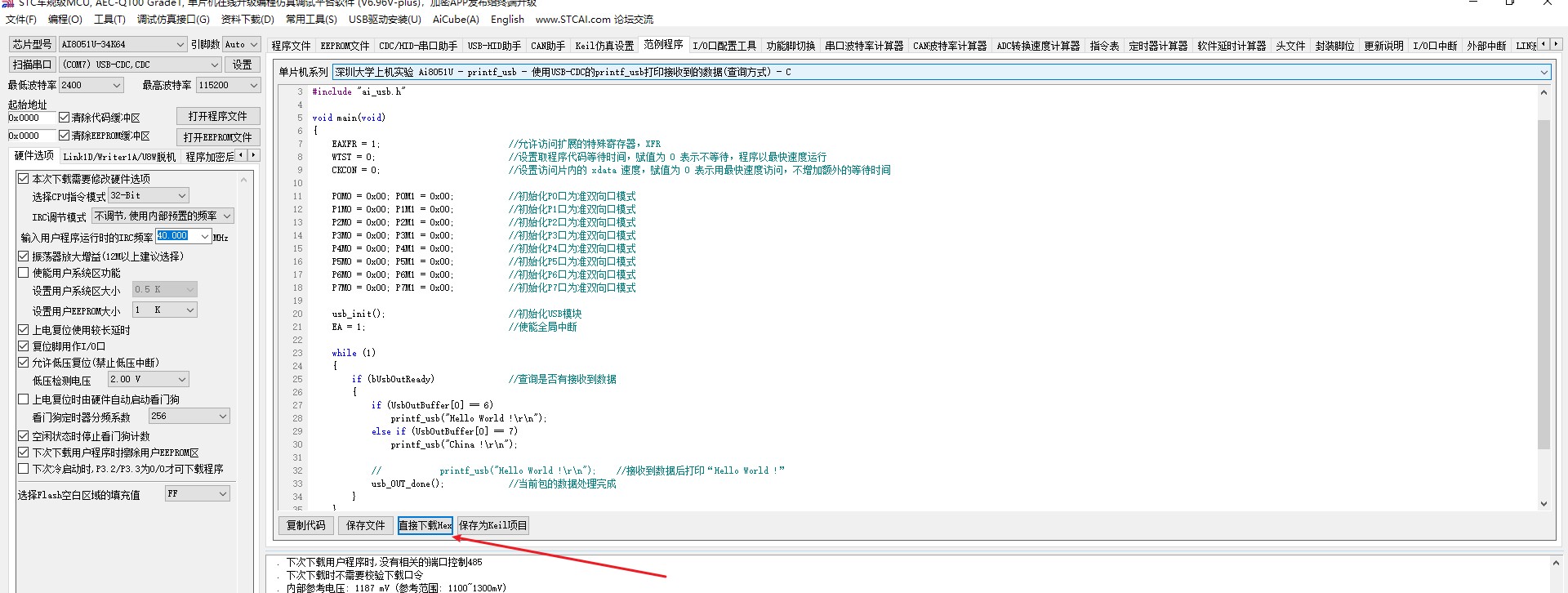The image size is (1568, 593).
Task: Switch to EEPROM文件 tab
Action: tap(345, 46)
